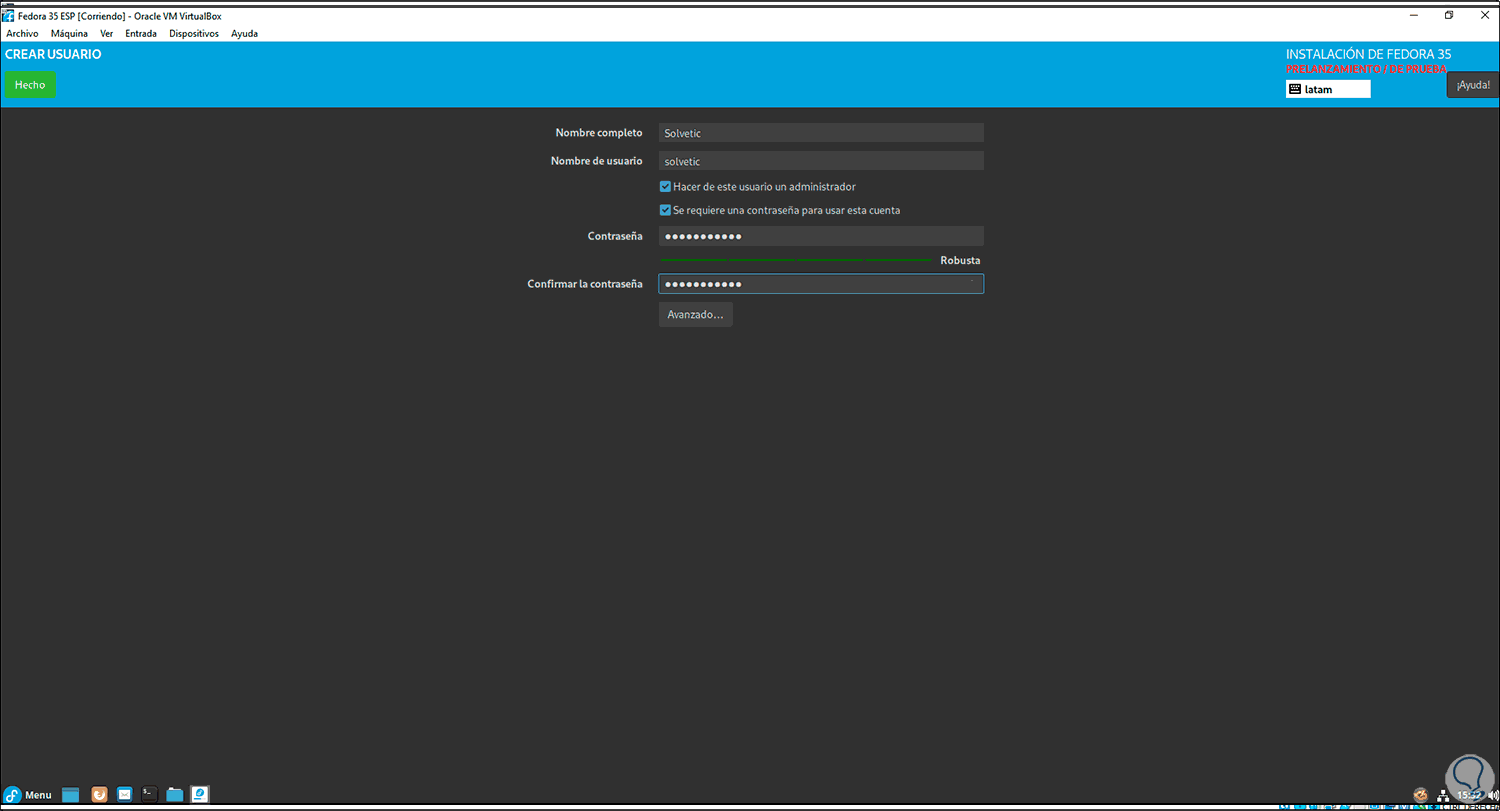
Task: Focus the Confirmar la contraseña field
Action: 821,284
